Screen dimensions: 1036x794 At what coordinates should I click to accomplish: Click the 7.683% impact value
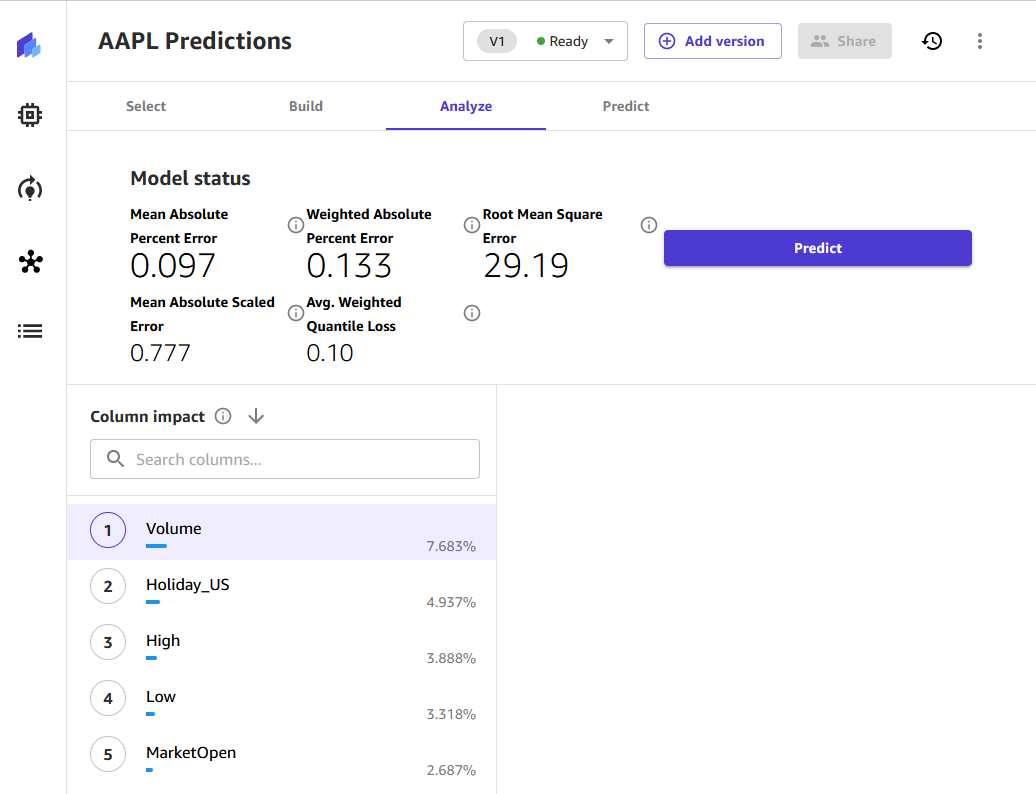coord(451,546)
